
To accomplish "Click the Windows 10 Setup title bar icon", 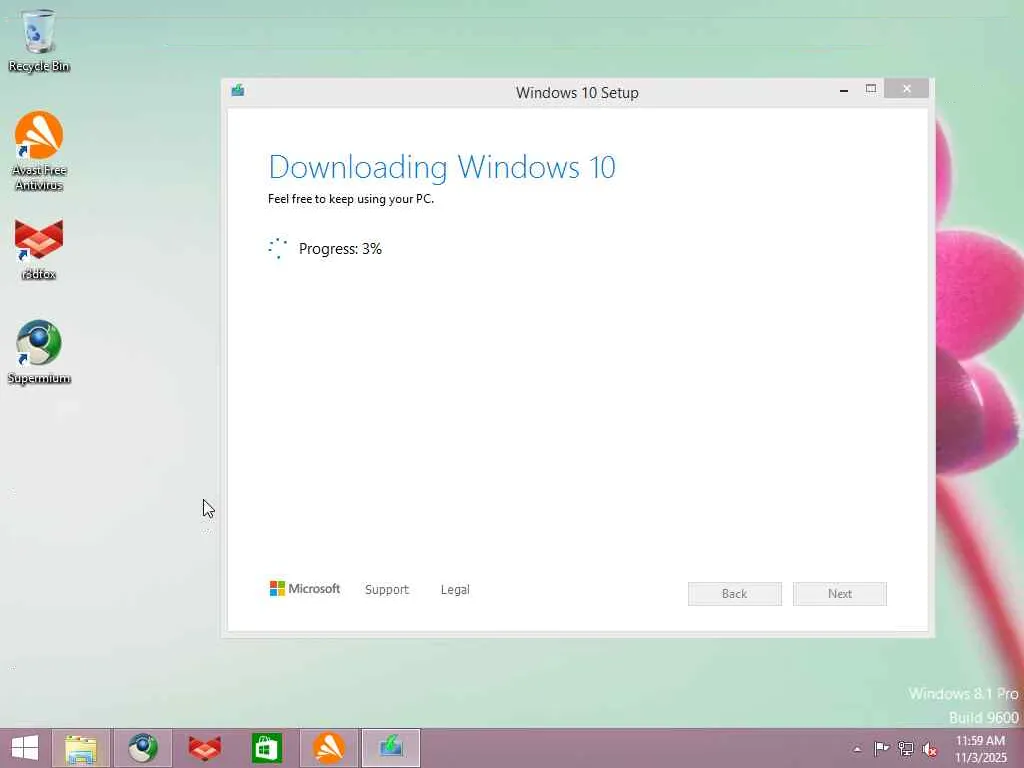I will coord(238,90).
